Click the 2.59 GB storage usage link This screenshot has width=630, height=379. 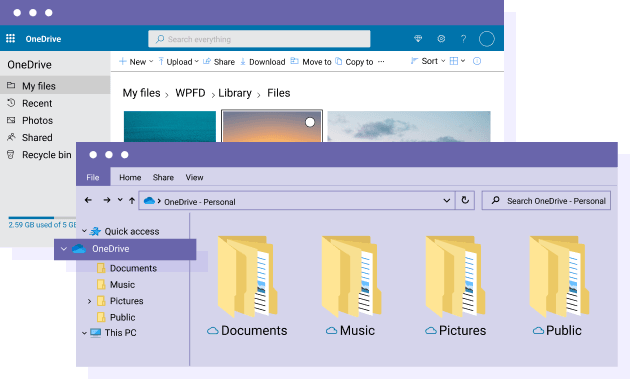(x=42, y=225)
